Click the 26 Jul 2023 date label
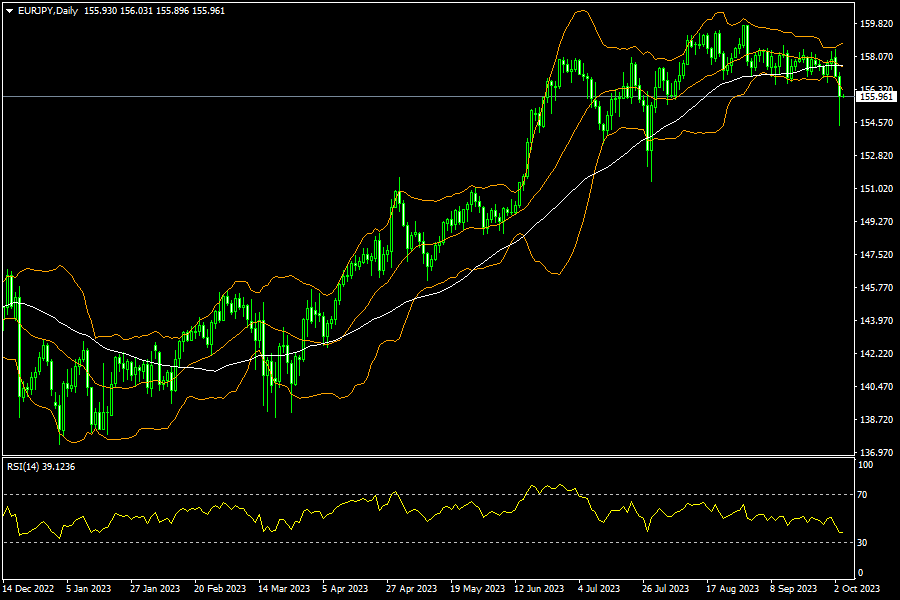Image resolution: width=900 pixels, height=600 pixels. tap(666, 589)
